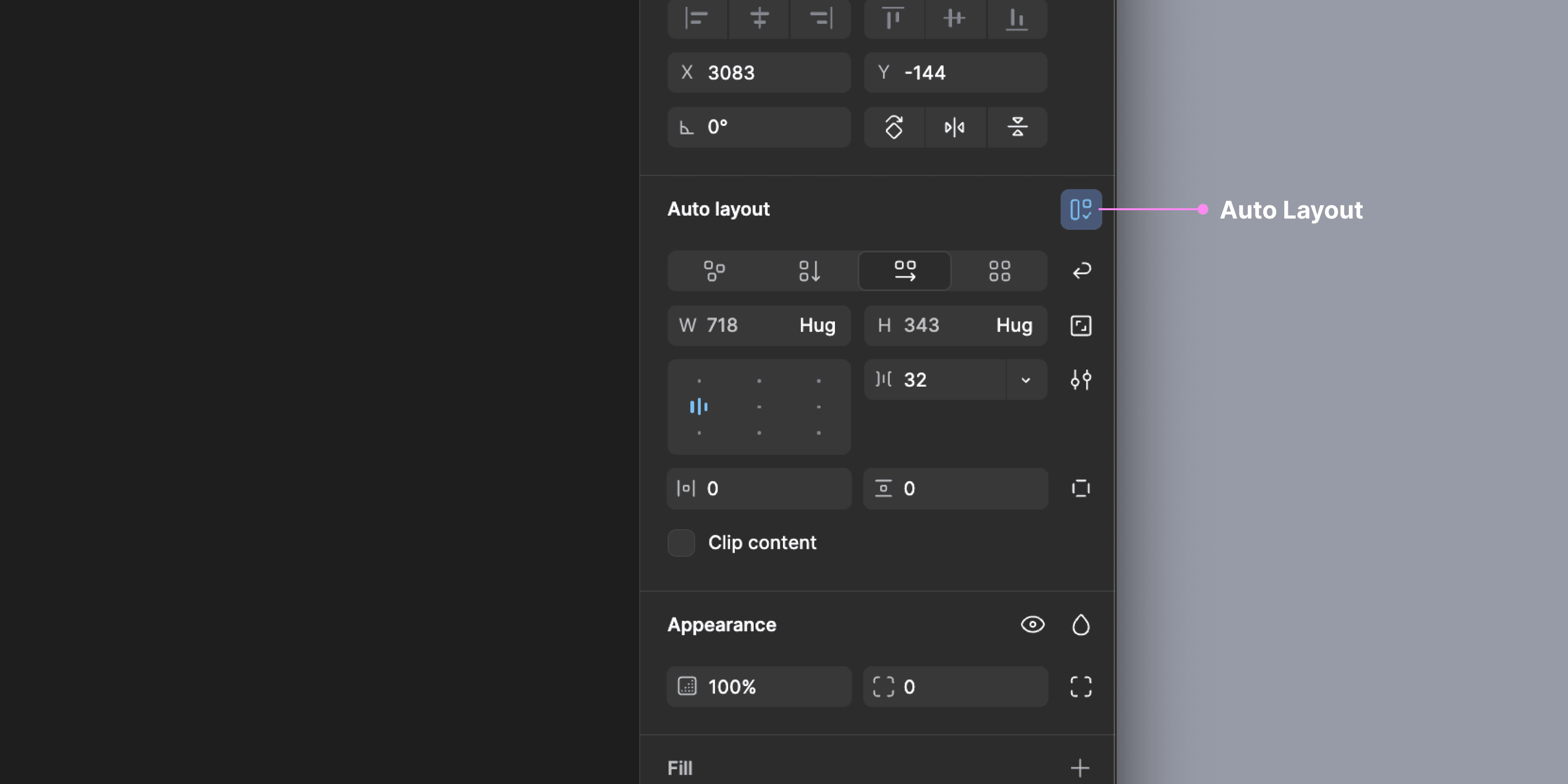Click the flip horizontal icon
This screenshot has width=1568, height=784.
(955, 127)
